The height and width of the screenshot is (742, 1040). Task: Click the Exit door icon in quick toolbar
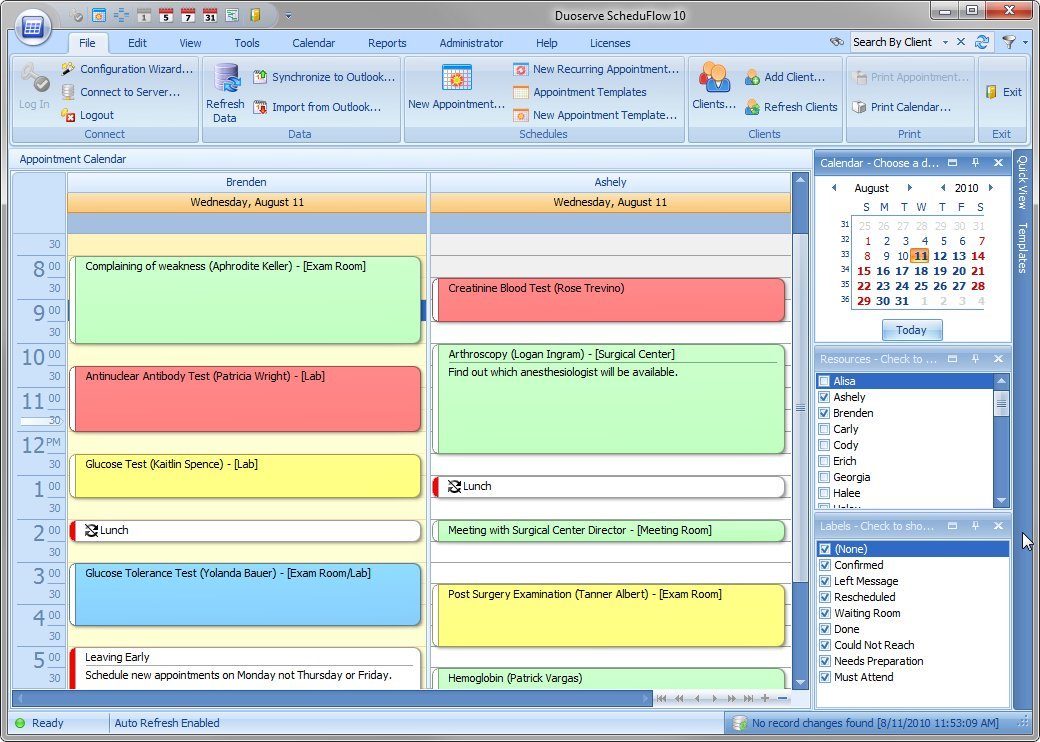tap(255, 15)
